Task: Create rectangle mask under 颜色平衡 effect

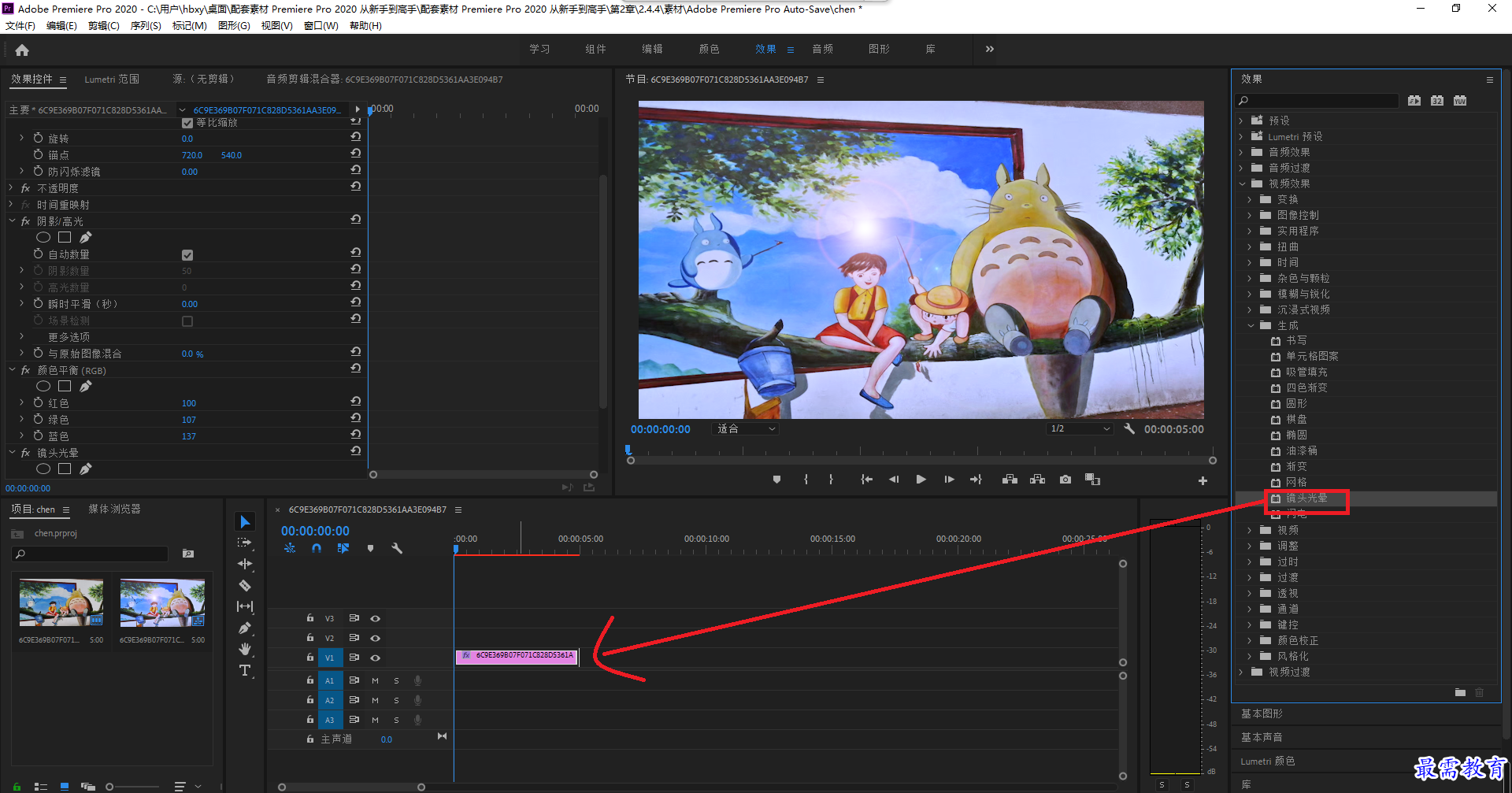Action: 65,386
